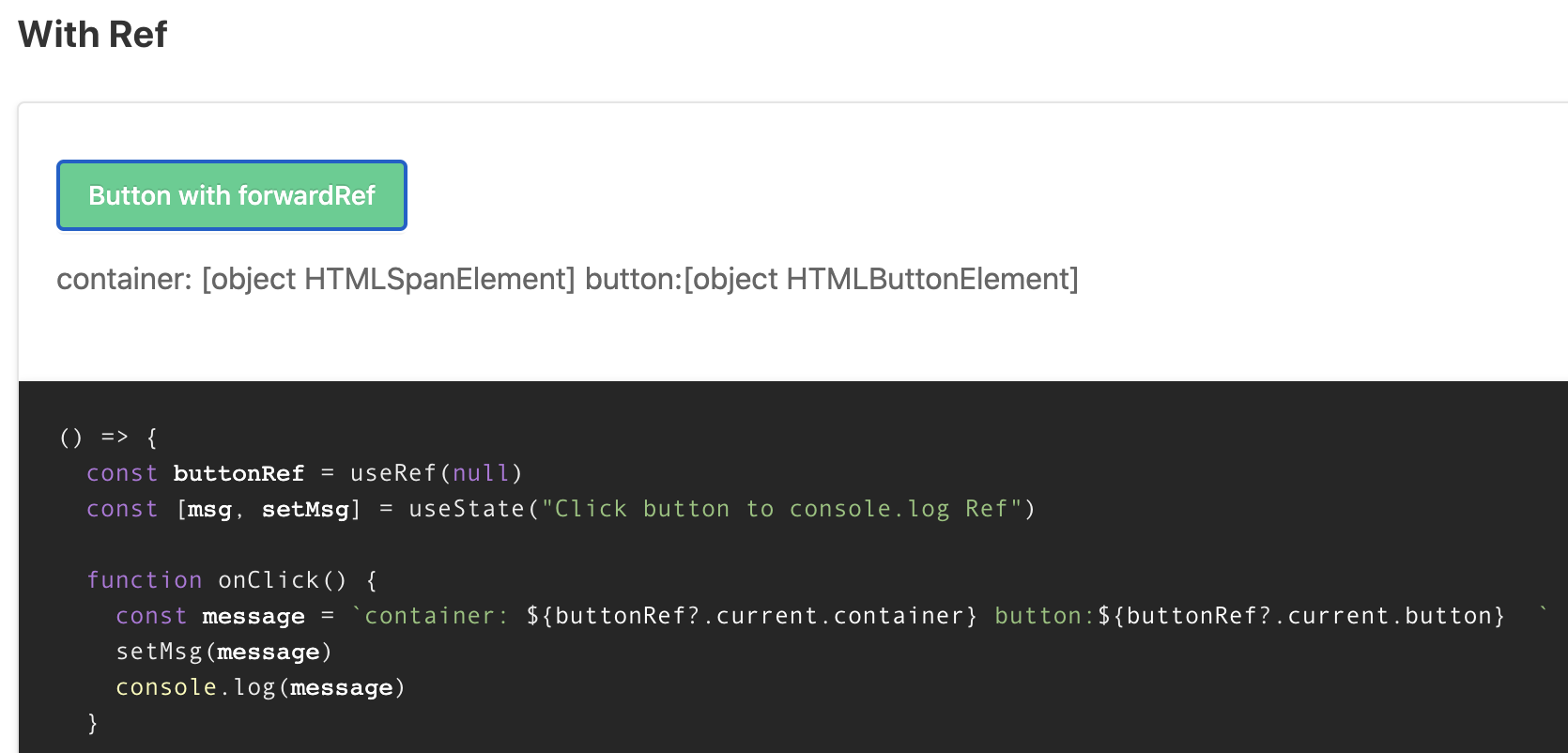
Task: Click the useRef(null) call in the code
Action: click(x=432, y=472)
